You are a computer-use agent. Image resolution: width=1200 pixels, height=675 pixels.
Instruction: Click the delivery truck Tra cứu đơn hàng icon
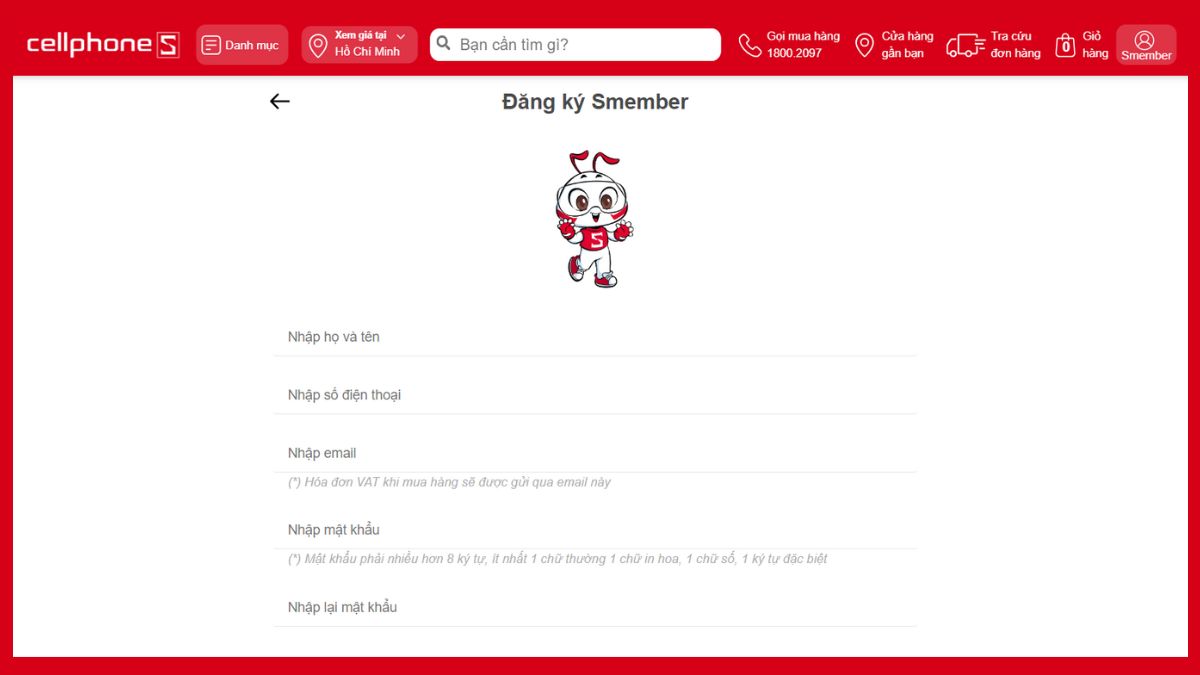(x=965, y=45)
